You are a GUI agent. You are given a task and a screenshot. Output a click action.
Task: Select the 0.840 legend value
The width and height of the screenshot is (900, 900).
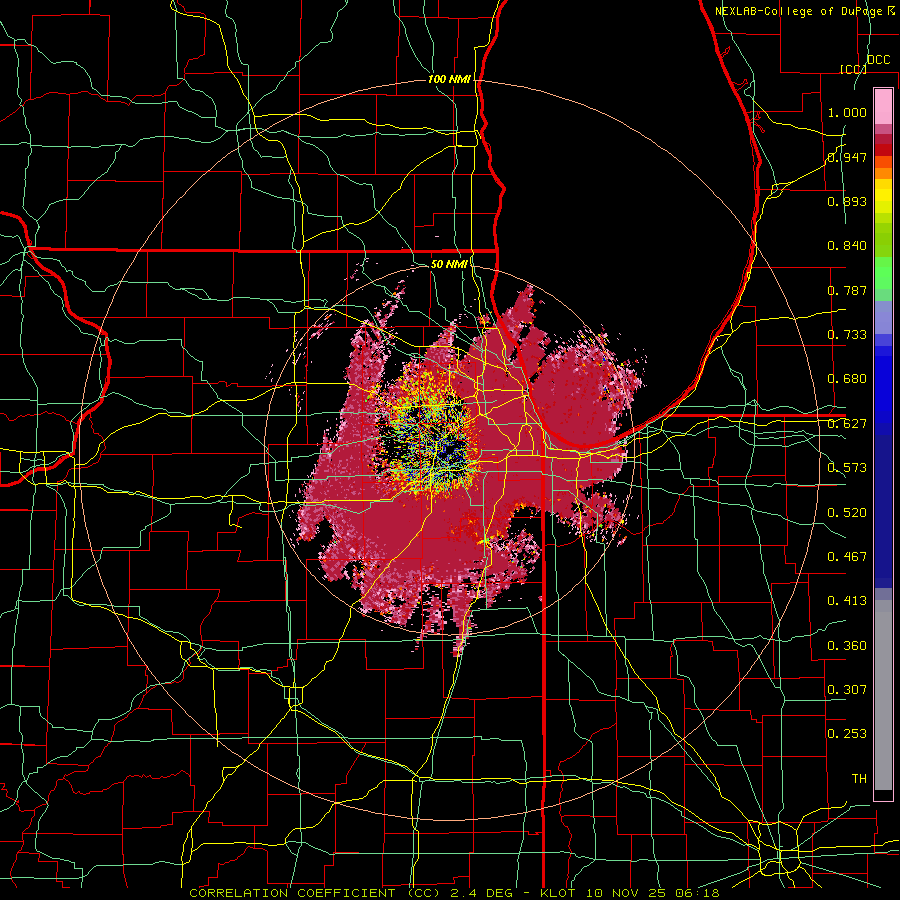click(x=847, y=246)
